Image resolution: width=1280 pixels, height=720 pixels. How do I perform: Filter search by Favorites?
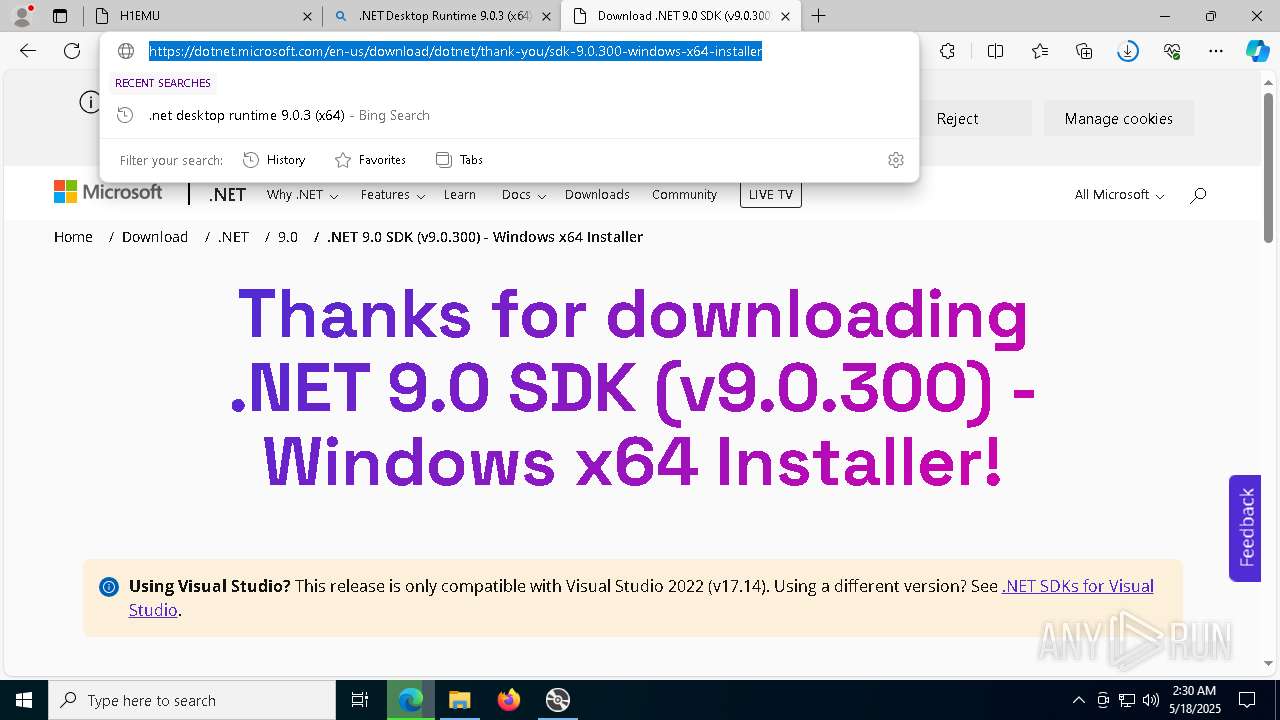click(x=370, y=160)
